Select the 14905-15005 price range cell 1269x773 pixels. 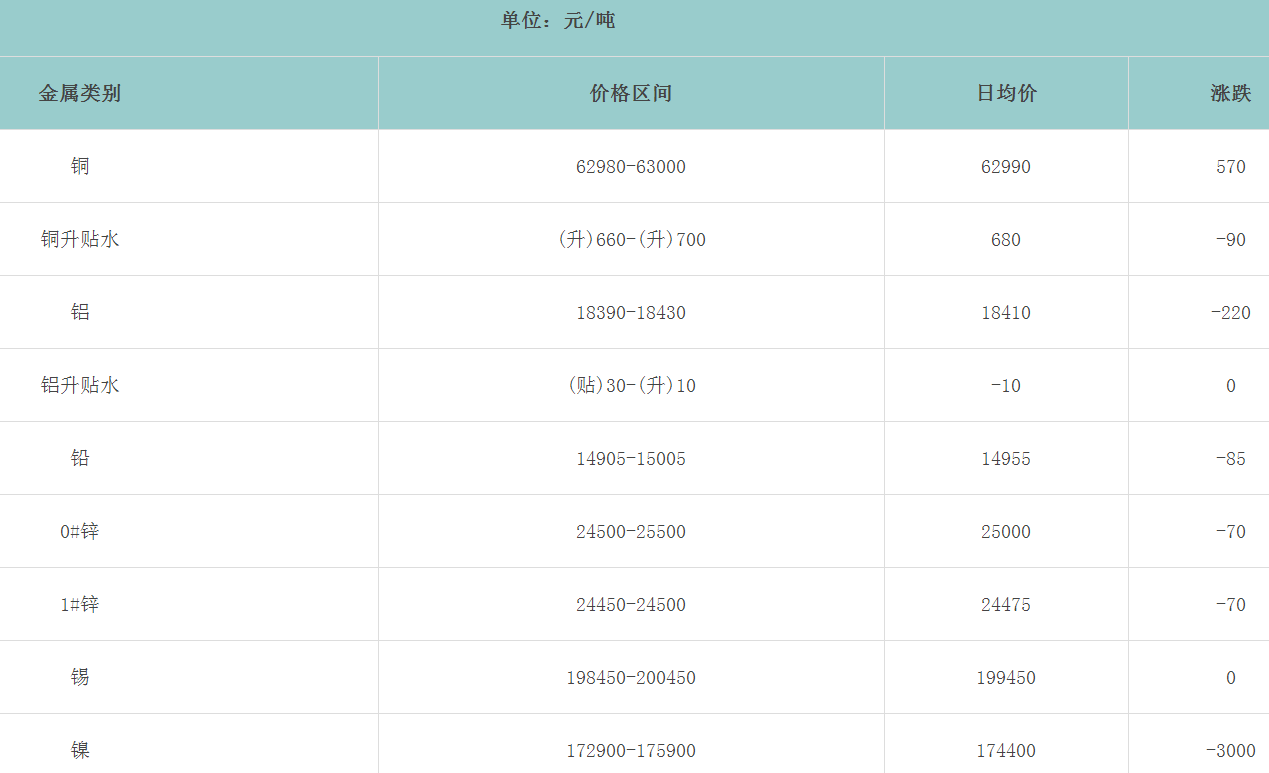click(631, 459)
